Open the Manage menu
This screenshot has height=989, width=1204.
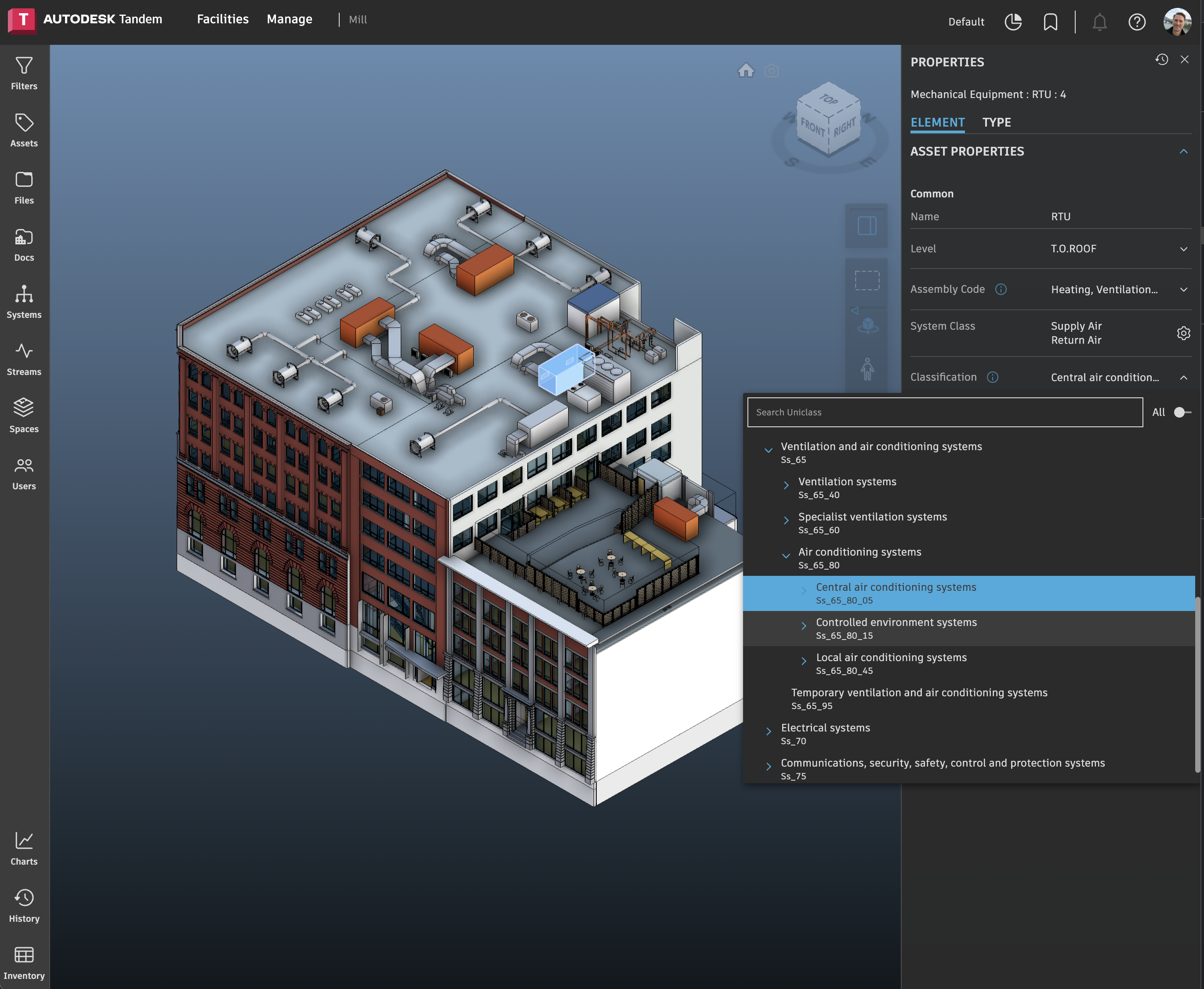pos(289,19)
